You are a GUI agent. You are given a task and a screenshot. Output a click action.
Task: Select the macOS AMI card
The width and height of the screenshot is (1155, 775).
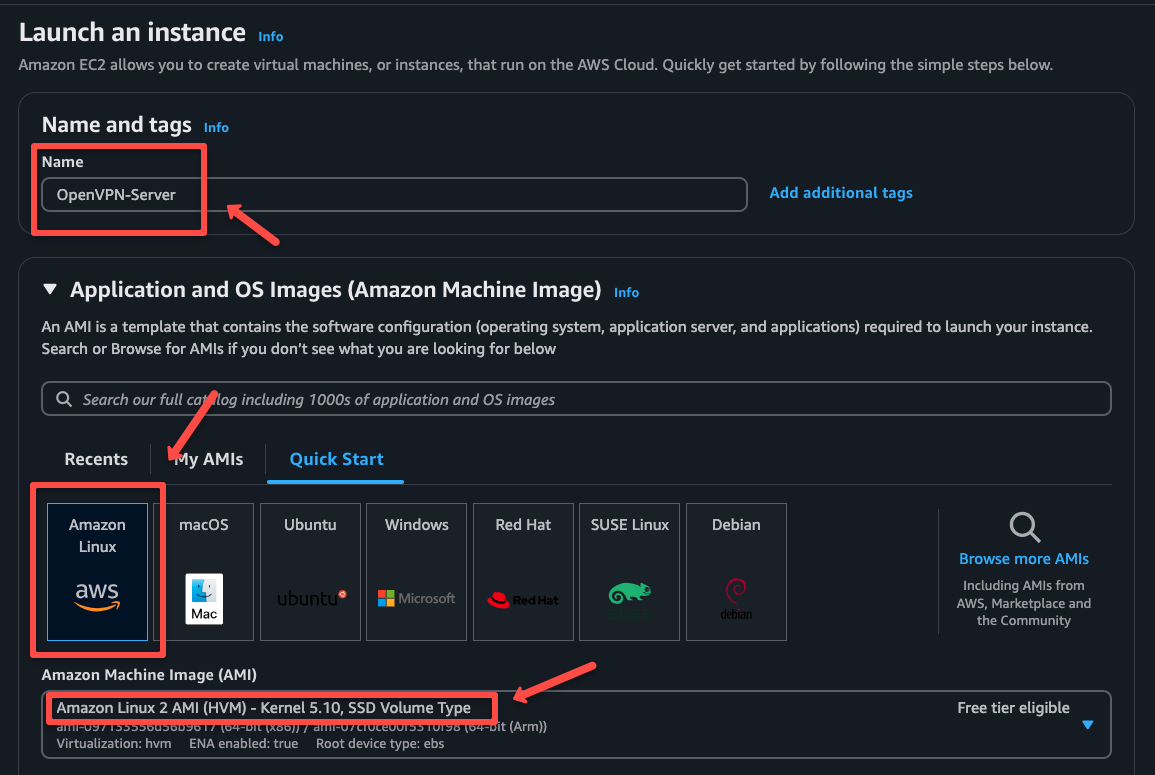click(x=203, y=570)
